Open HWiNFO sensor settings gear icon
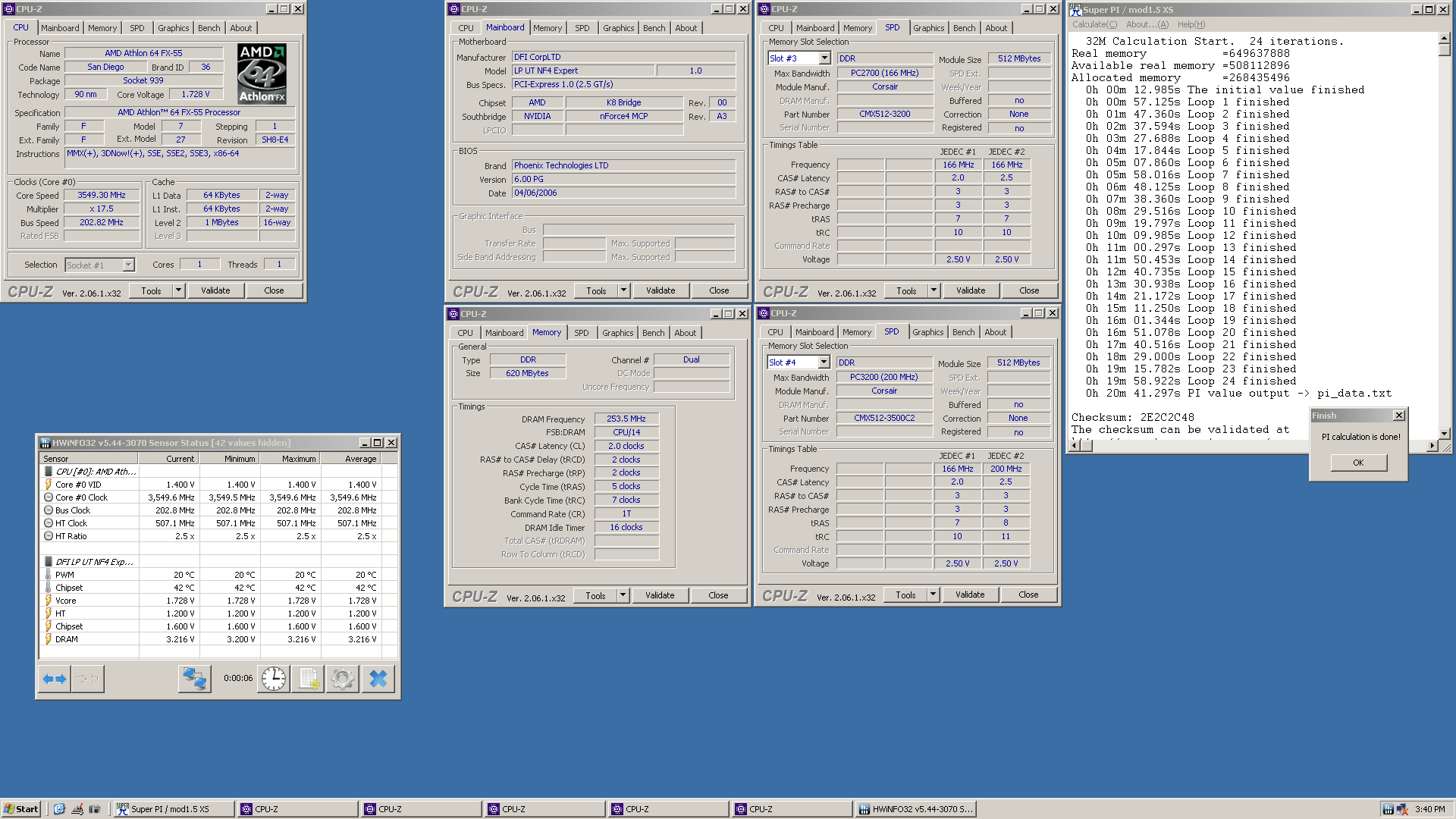 point(343,679)
